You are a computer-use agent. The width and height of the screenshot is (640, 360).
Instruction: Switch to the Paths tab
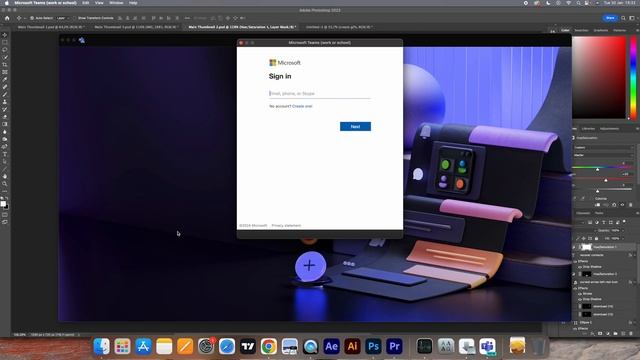point(599,213)
